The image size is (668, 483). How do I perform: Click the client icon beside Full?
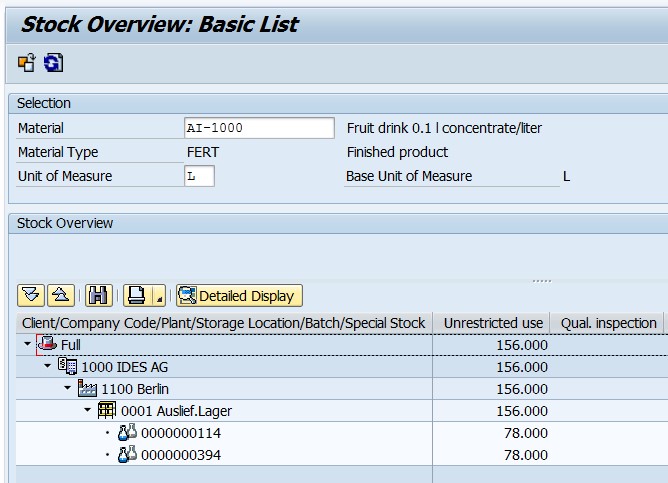47,343
